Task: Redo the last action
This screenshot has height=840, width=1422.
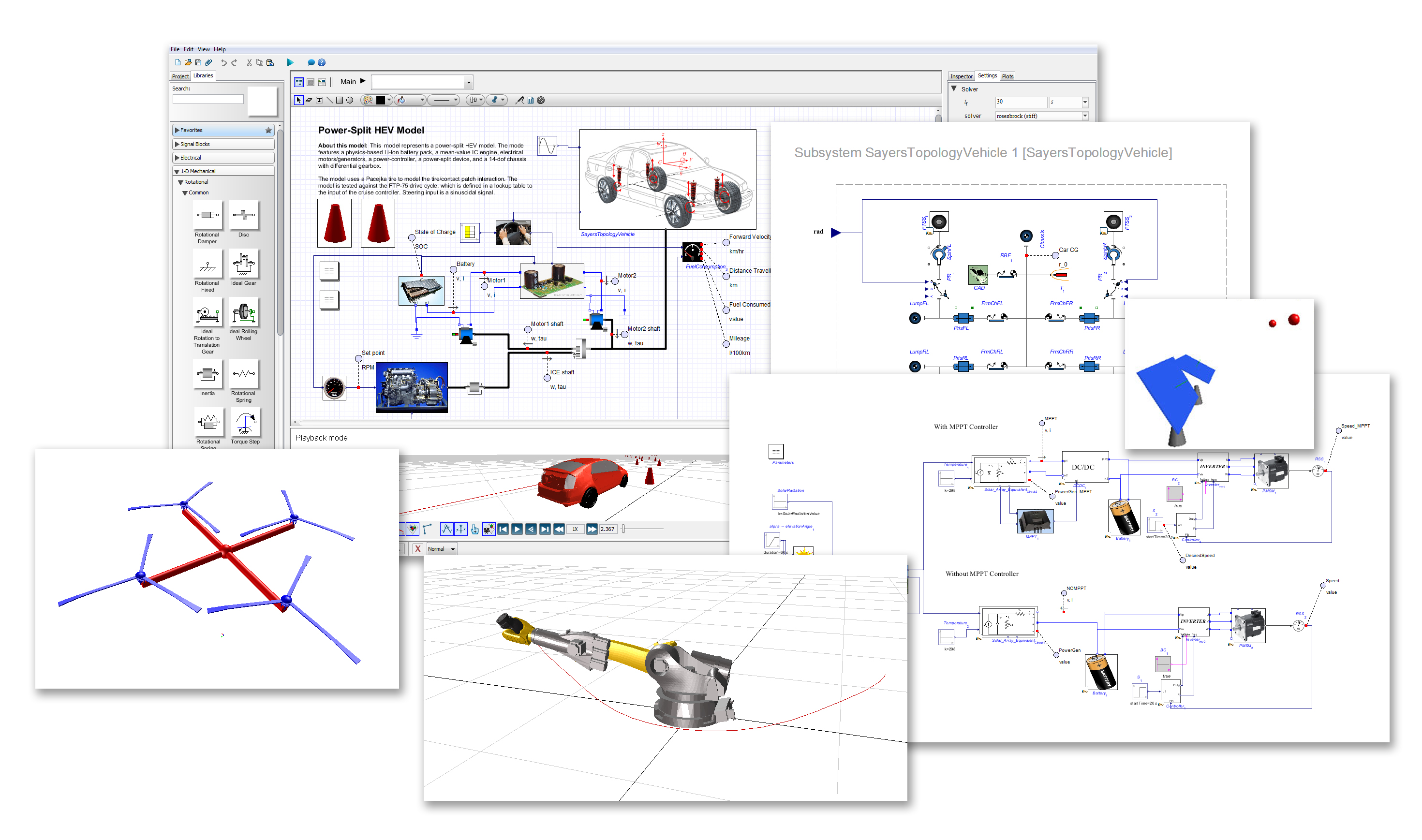Action: tap(235, 62)
